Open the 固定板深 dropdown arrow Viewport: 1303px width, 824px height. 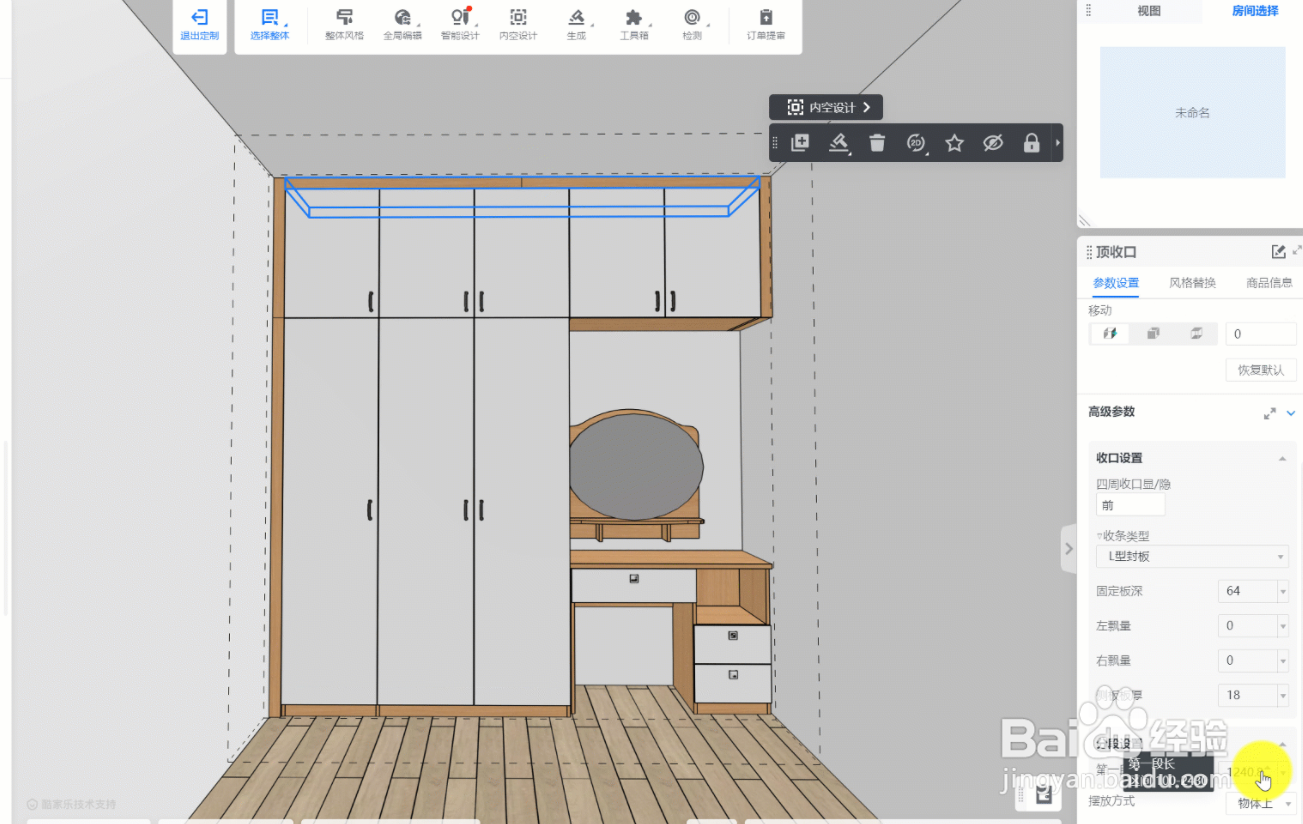click(1283, 592)
